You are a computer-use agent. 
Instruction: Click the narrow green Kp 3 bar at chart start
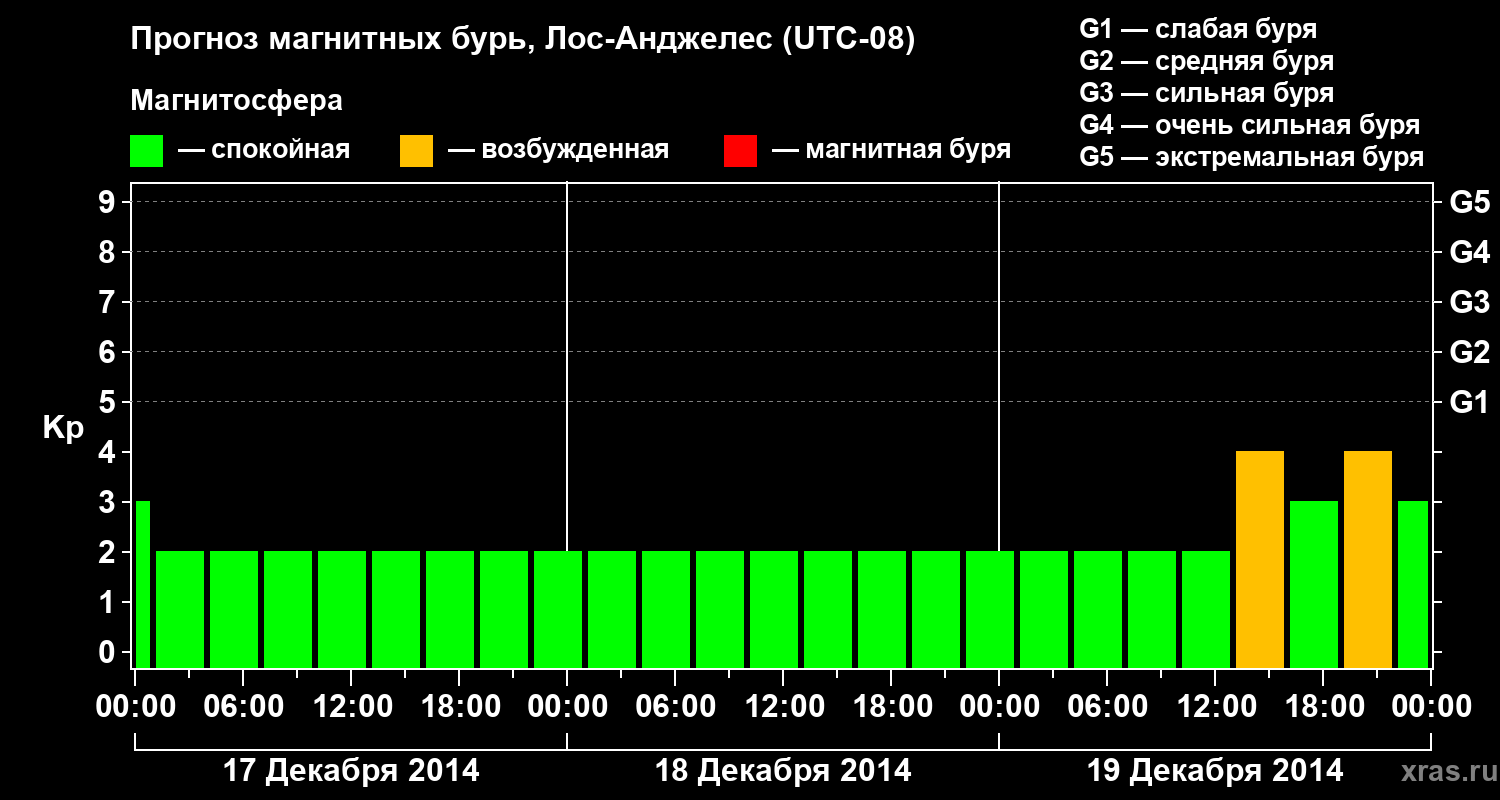click(x=143, y=584)
